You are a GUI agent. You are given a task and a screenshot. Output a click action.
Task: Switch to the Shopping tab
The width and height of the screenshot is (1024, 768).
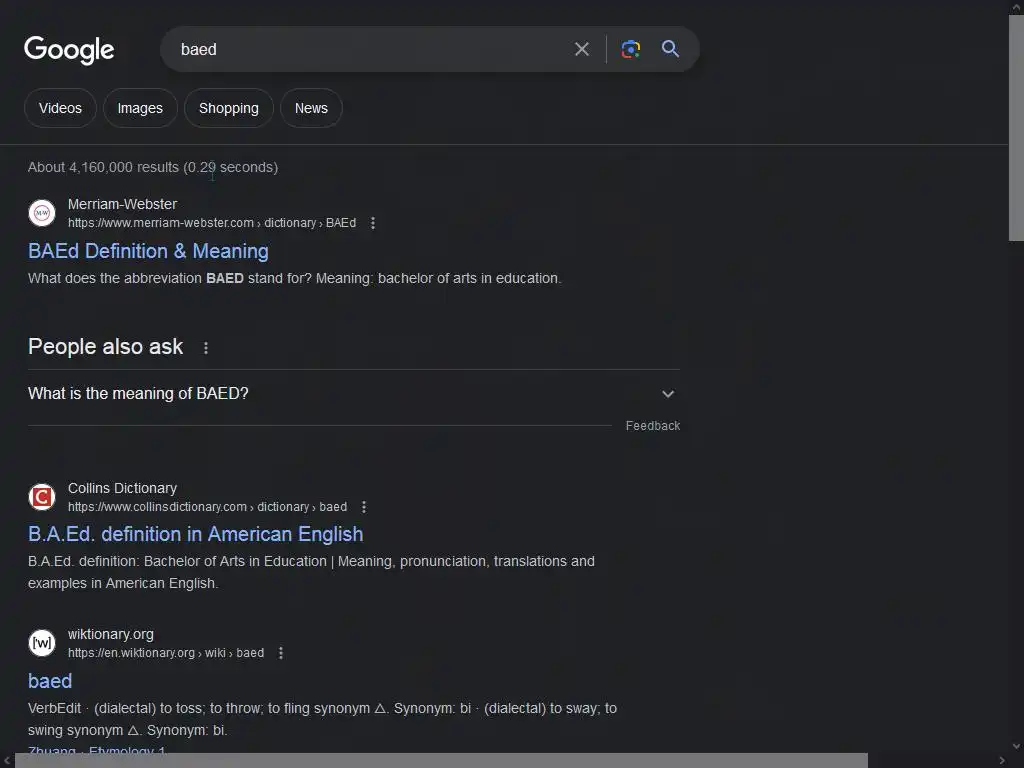229,108
